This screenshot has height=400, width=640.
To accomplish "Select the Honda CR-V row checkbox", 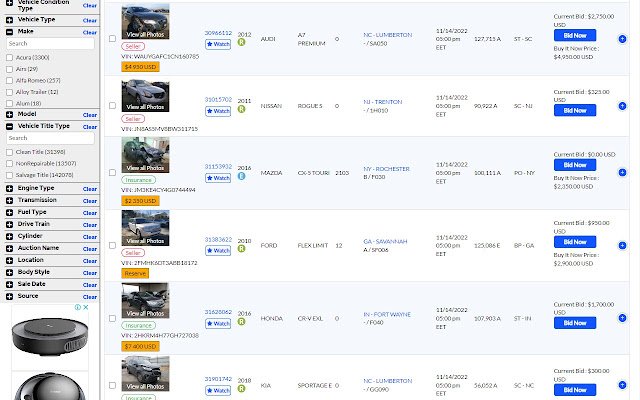I will (112, 318).
